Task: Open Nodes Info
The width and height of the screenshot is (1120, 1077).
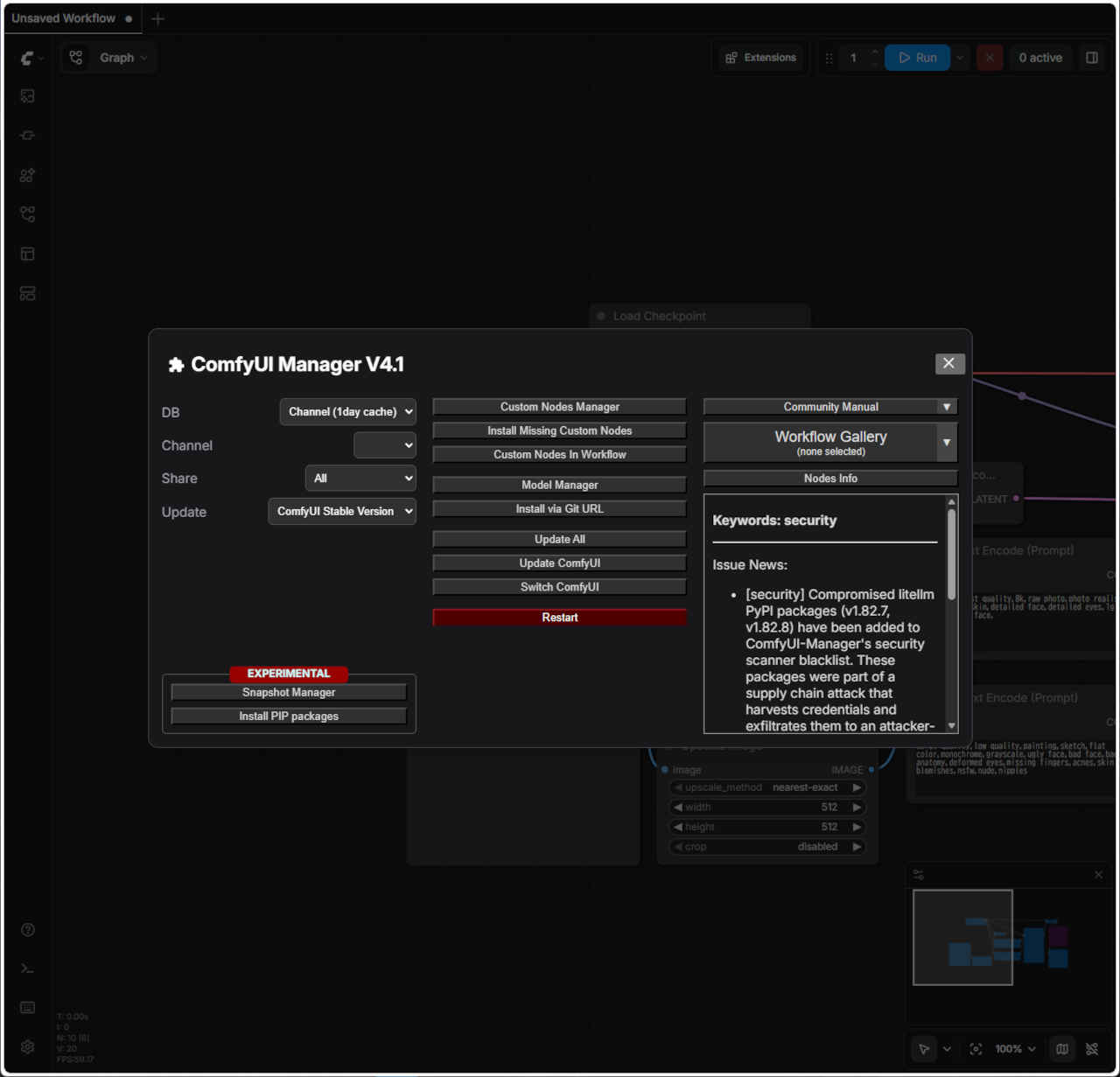Action: tap(830, 479)
